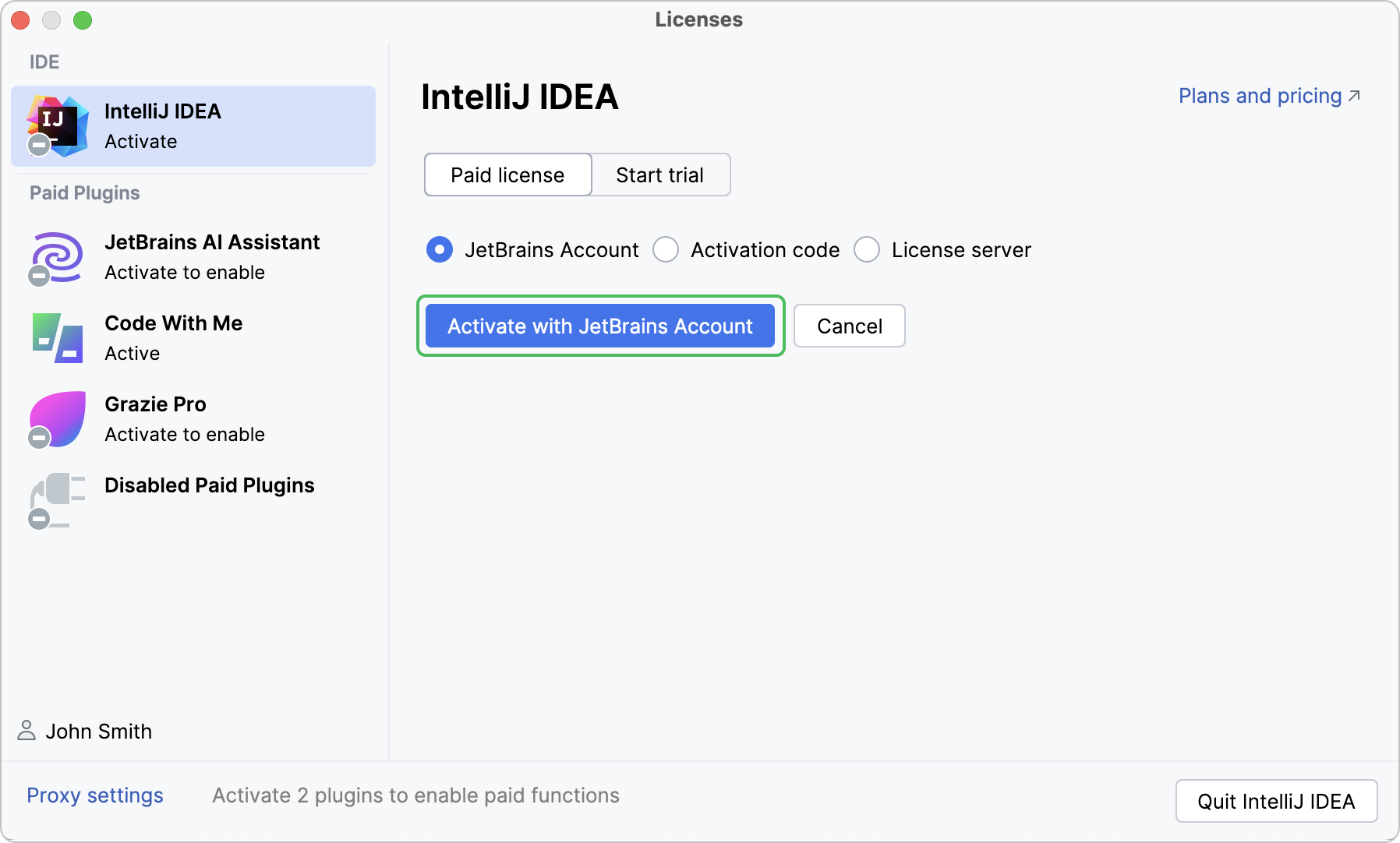Click the Disabled Paid Plugins plug icon

tap(57, 500)
